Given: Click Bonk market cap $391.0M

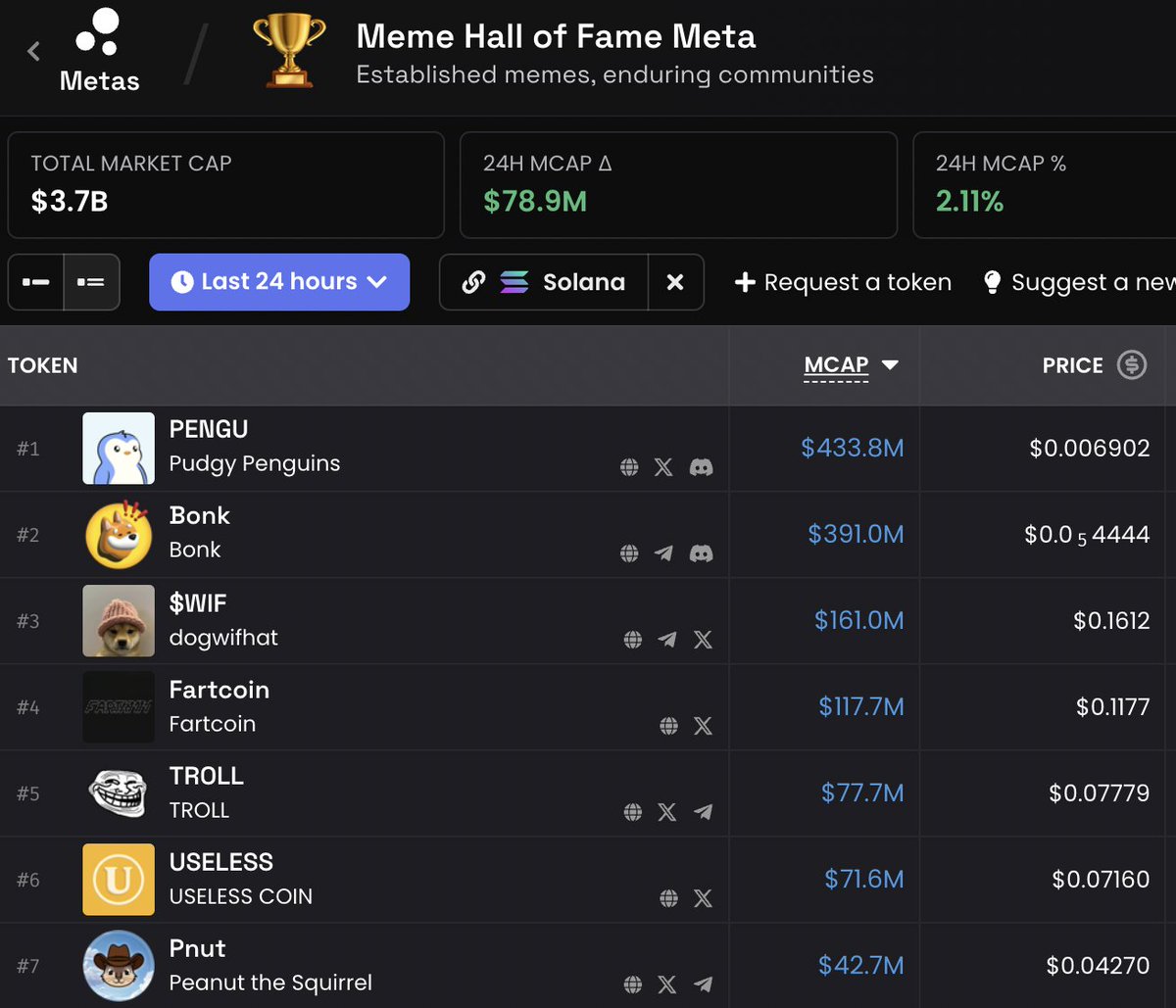Looking at the screenshot, I should pos(856,535).
